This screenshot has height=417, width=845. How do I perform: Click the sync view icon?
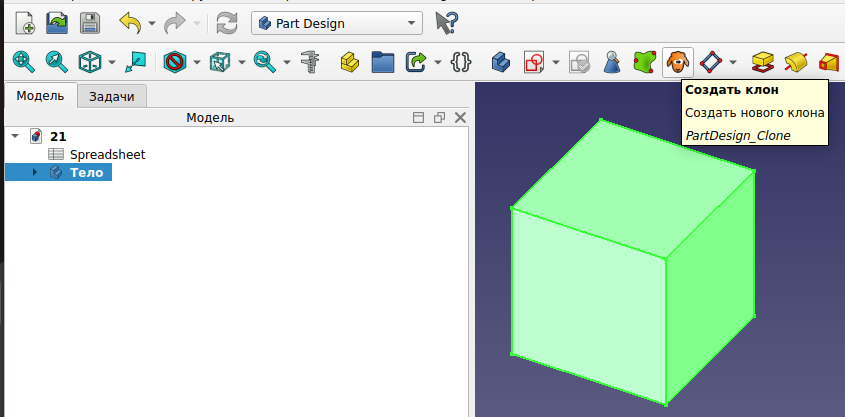(265, 62)
